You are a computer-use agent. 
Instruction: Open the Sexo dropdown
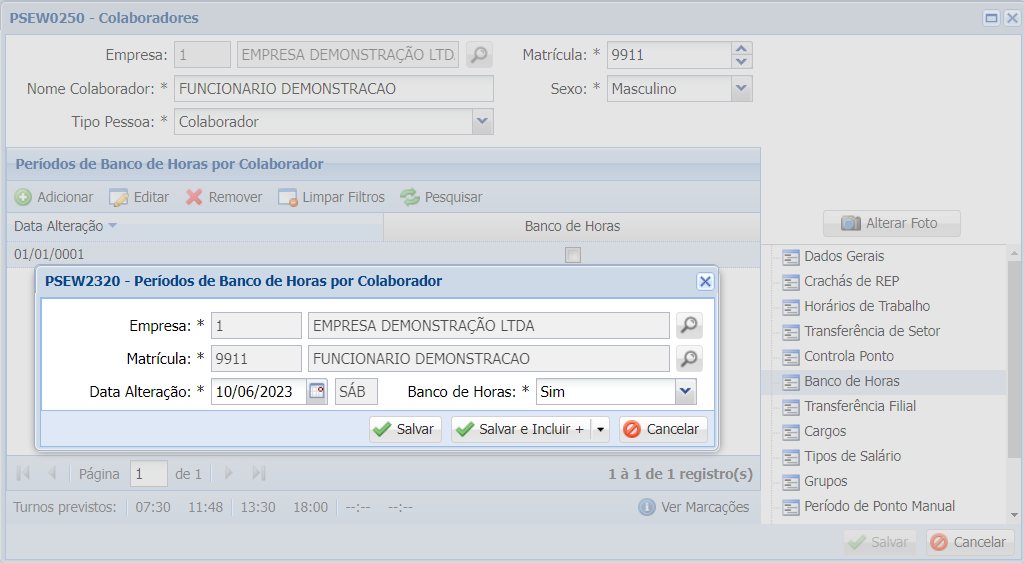tap(741, 88)
